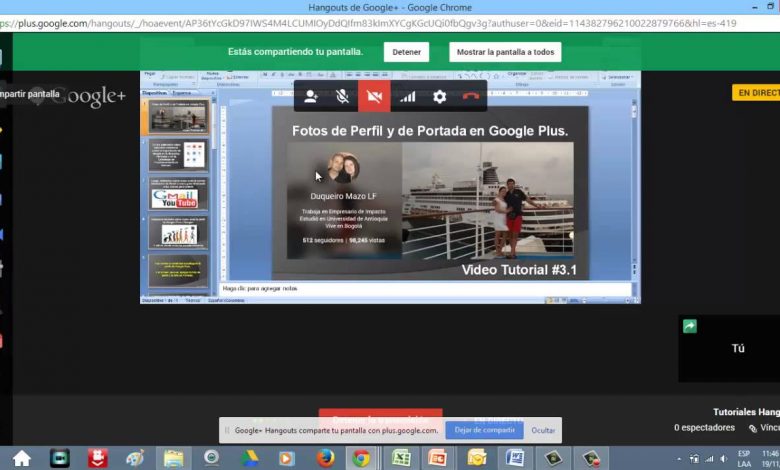Image resolution: width=780 pixels, height=470 pixels.
Task: Click the Duqueiro Mazo LF profile name
Action: [343, 196]
